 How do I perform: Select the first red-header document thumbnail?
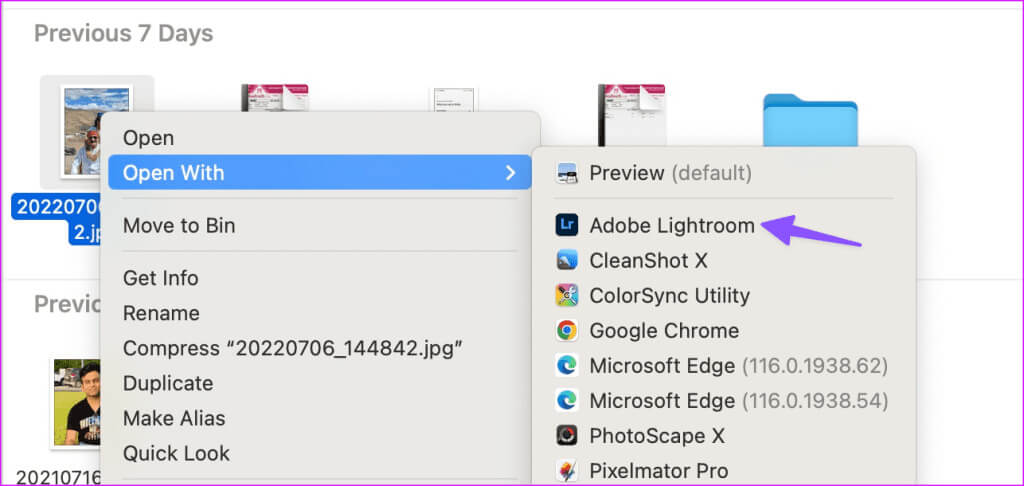click(274, 98)
